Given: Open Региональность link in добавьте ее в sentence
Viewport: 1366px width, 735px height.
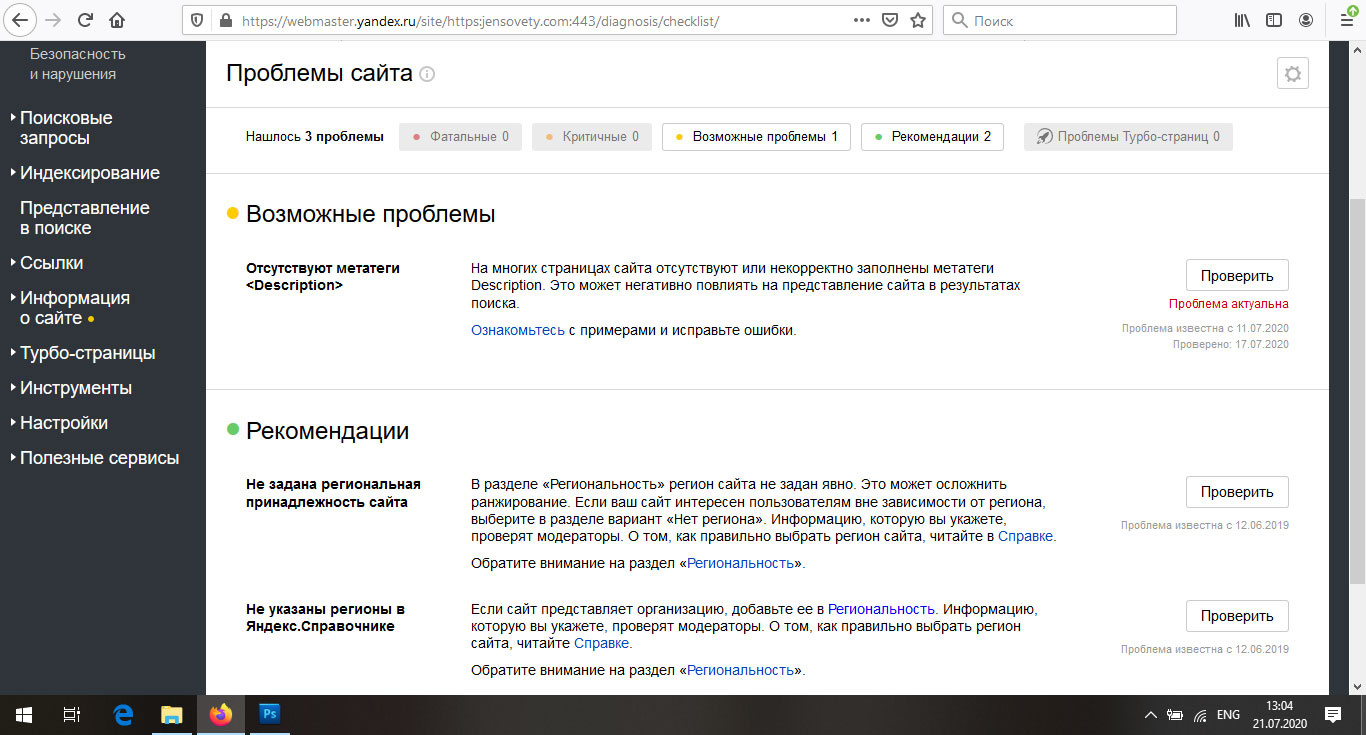Looking at the screenshot, I should click(x=881, y=608).
